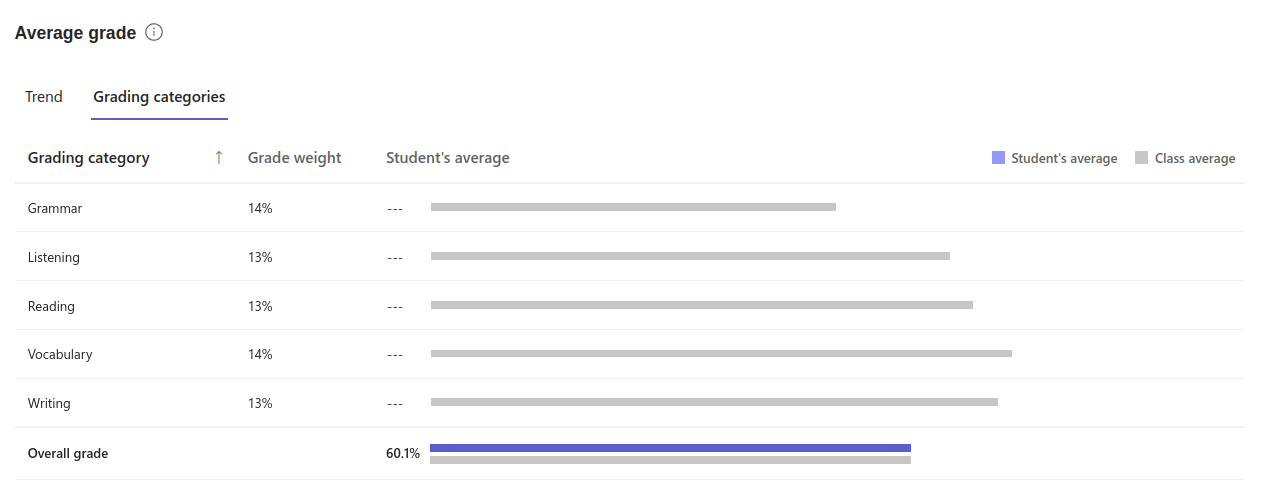Screen dimensions: 1275x487
Task: Click the purple overall student average bar
Action: 670,448
